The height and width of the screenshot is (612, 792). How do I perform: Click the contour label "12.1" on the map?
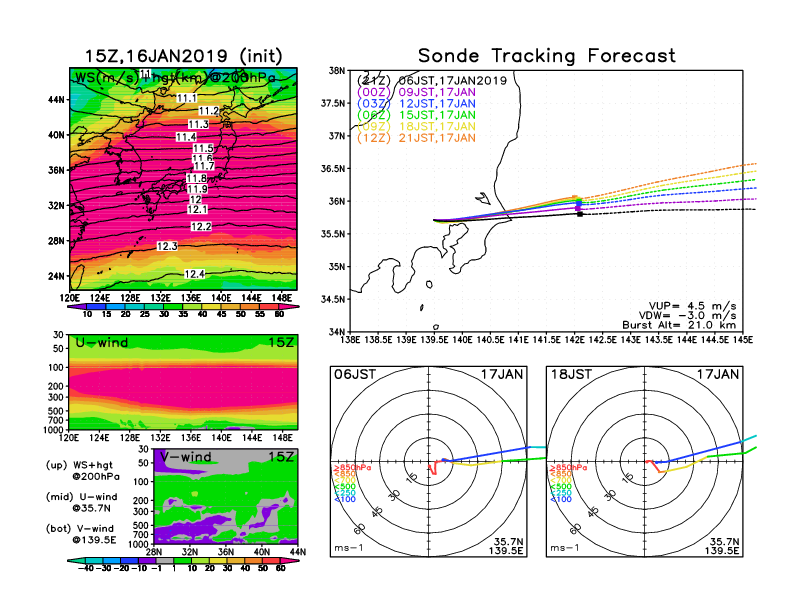pos(197,210)
